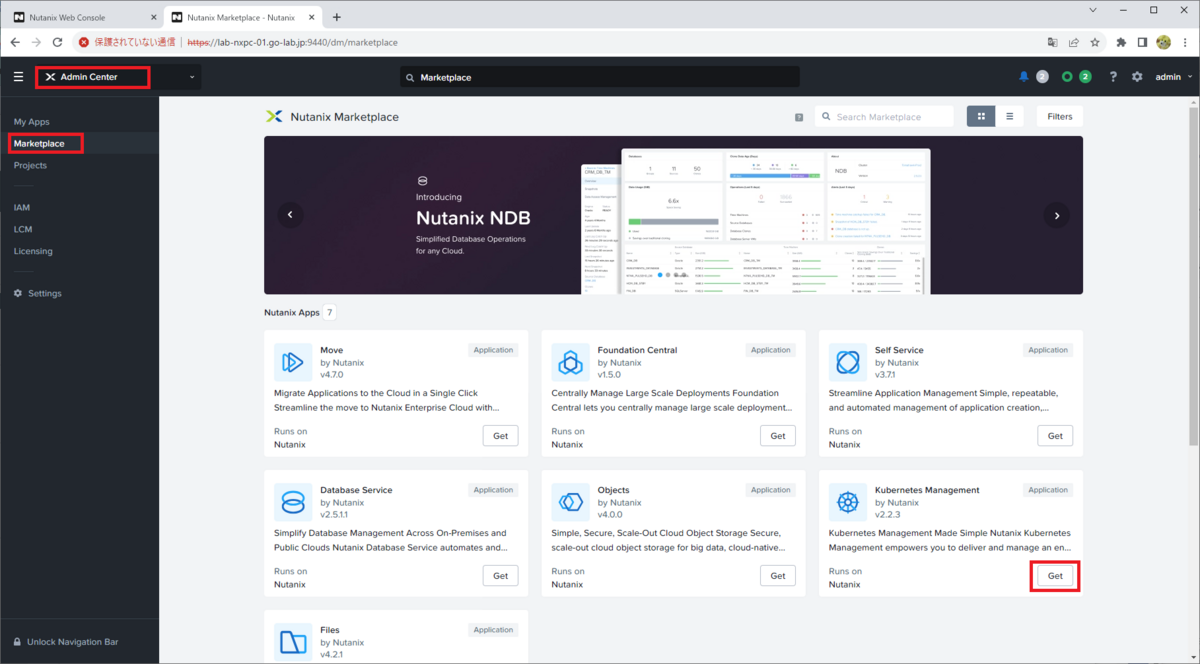Show the previous banner slide
The height and width of the screenshot is (664, 1200).
(291, 215)
